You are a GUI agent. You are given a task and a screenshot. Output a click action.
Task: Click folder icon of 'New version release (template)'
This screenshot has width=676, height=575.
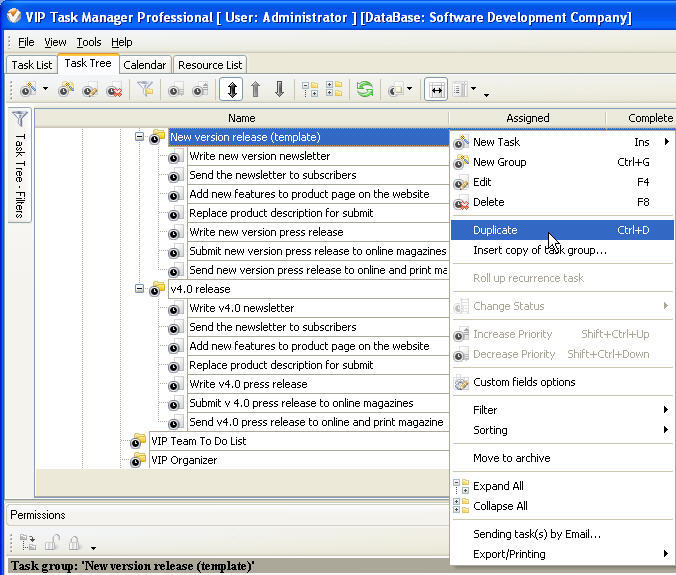(157, 137)
